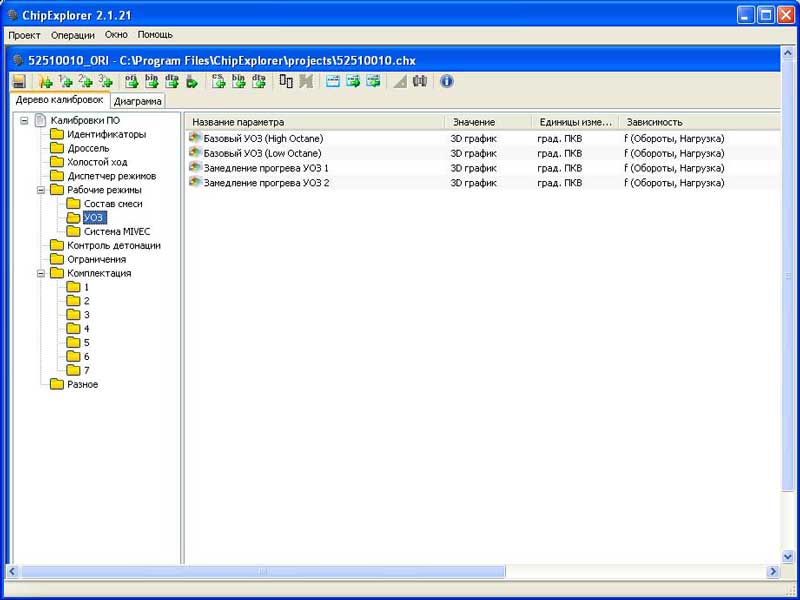Select the Контроль детонации folder
Image resolution: width=800 pixels, height=600 pixels.
point(113,245)
